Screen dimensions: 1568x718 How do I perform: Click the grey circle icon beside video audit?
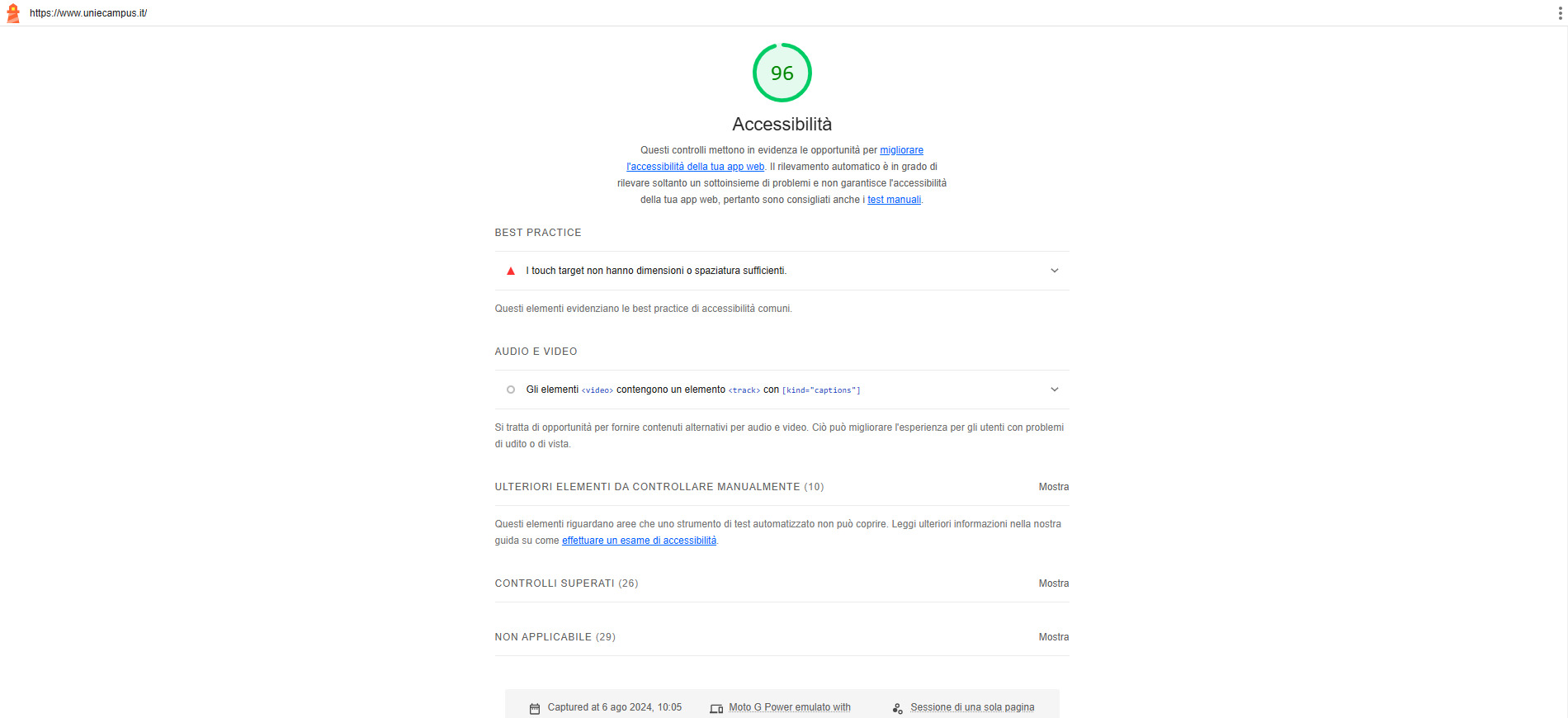(x=511, y=390)
